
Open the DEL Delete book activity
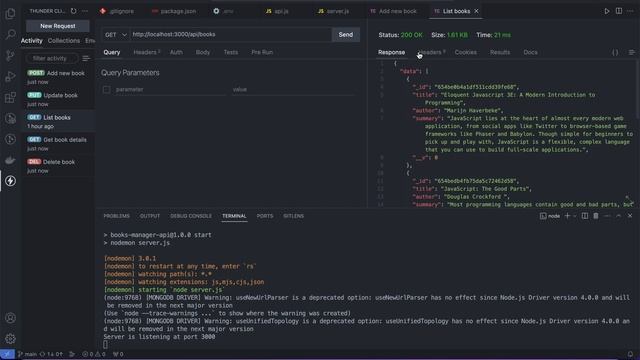tap(58, 165)
